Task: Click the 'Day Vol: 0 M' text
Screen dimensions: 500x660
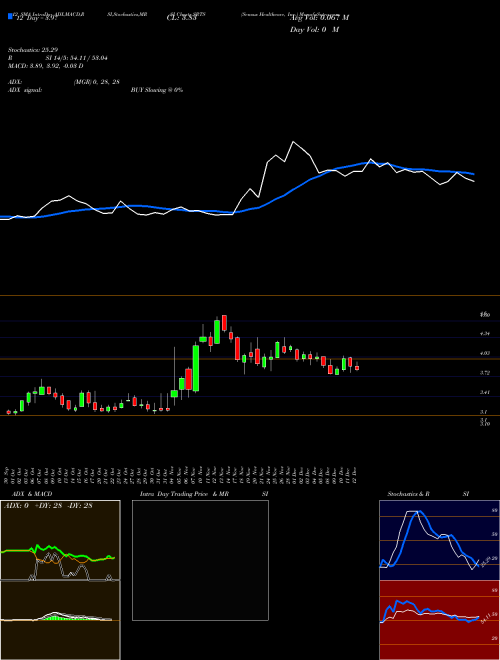Action: click(314, 30)
